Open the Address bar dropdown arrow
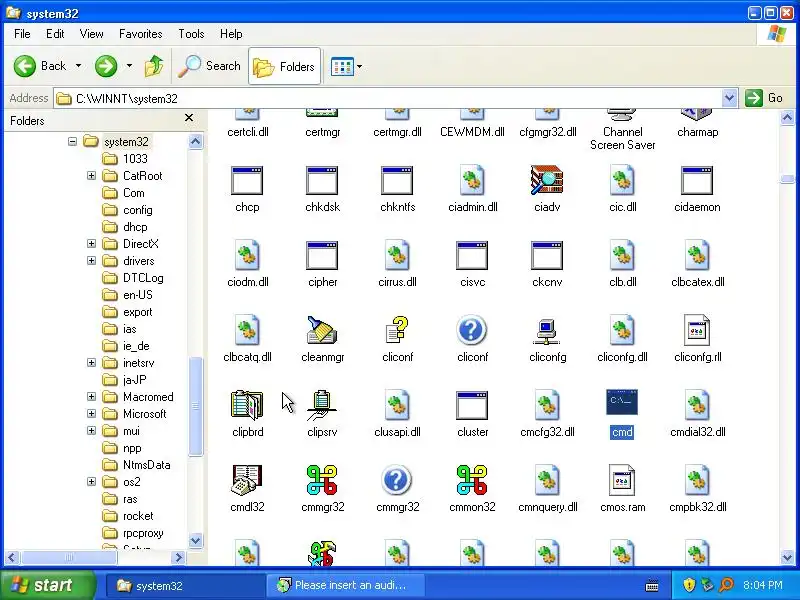Image resolution: width=800 pixels, height=600 pixels. coord(730,98)
